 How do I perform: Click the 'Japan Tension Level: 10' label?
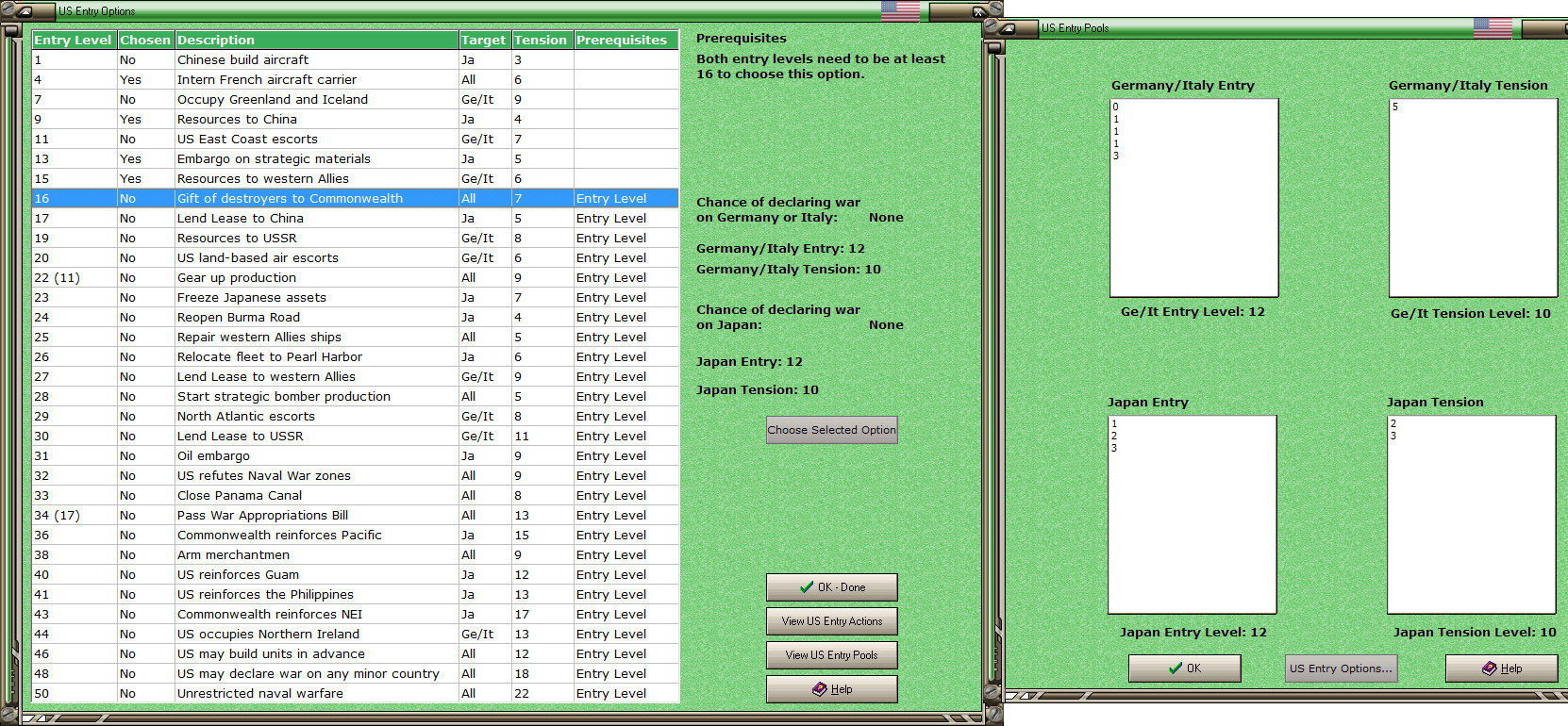(1475, 633)
